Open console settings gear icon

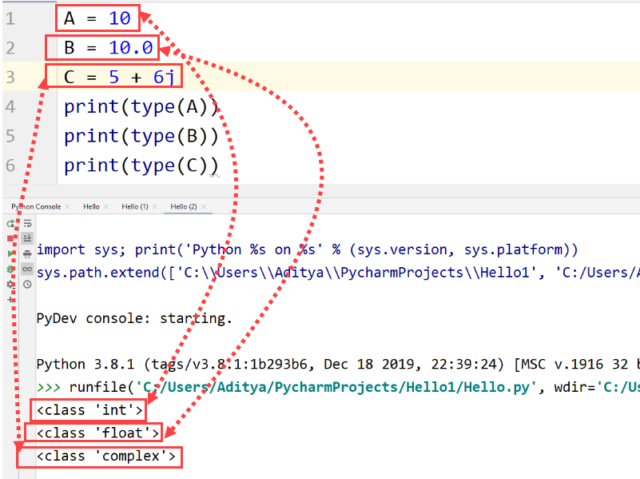(10, 285)
